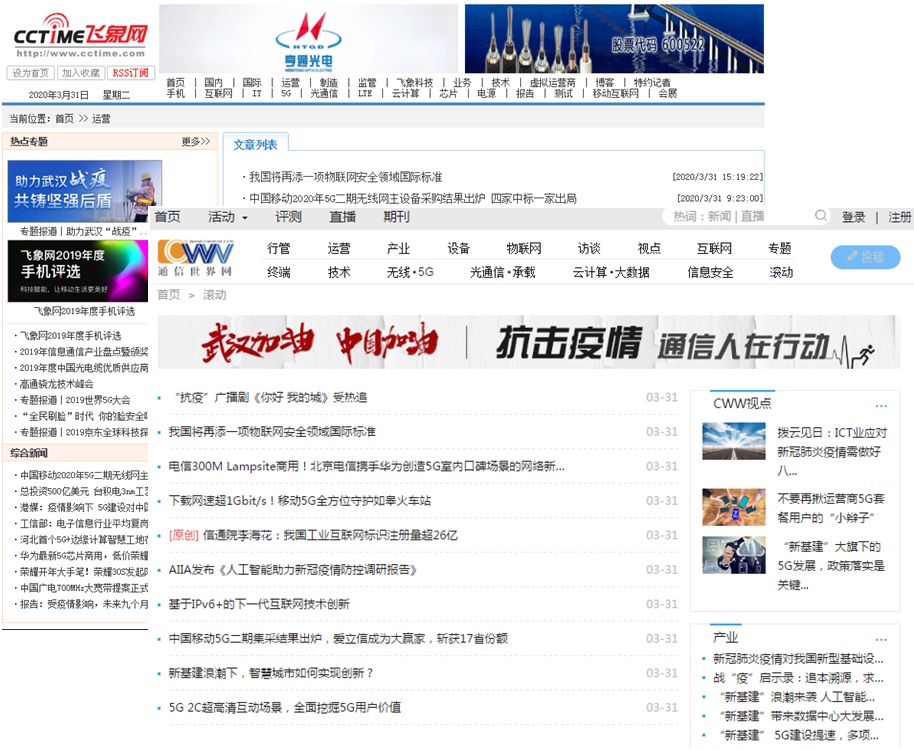
Task: Click the 飞象网2019年度手机评选 thumbnail image
Action: [78, 271]
